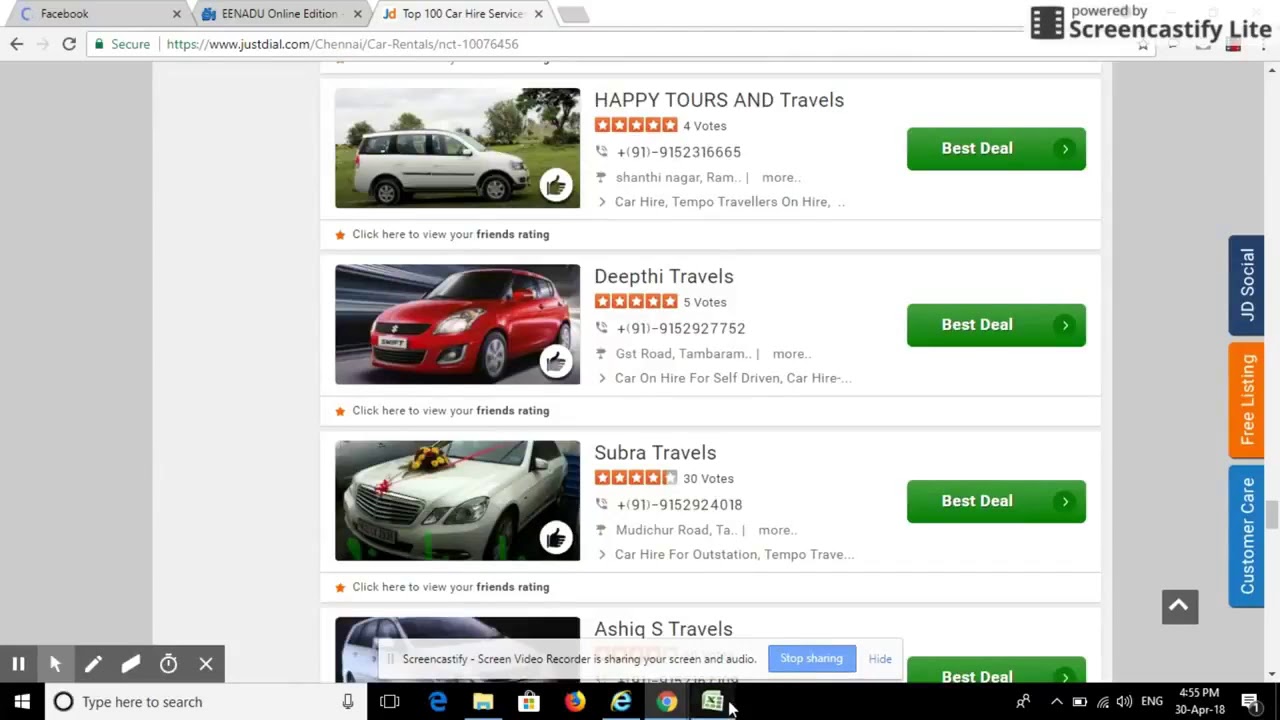Open Deepthi Travels listing title
The width and height of the screenshot is (1280, 720).
[x=664, y=276]
